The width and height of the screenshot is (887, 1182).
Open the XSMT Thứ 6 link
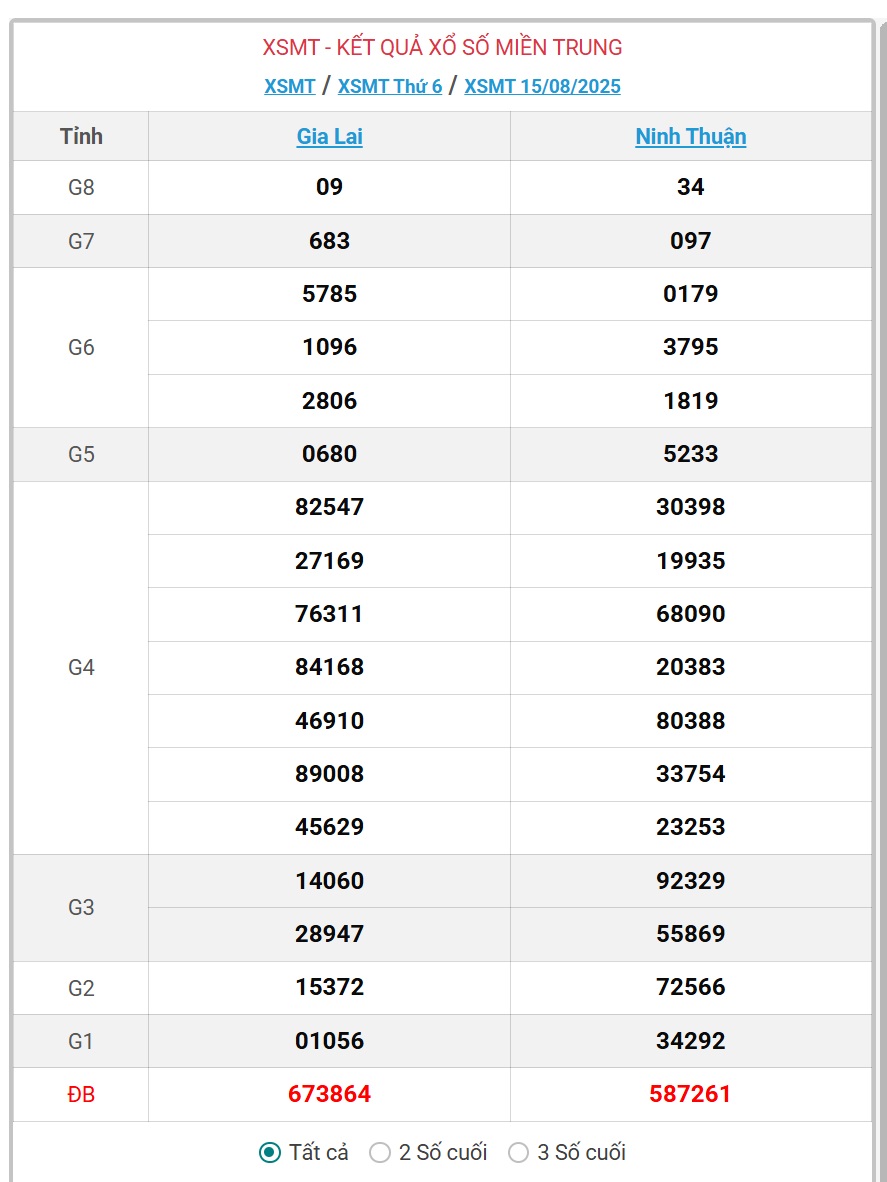point(390,86)
